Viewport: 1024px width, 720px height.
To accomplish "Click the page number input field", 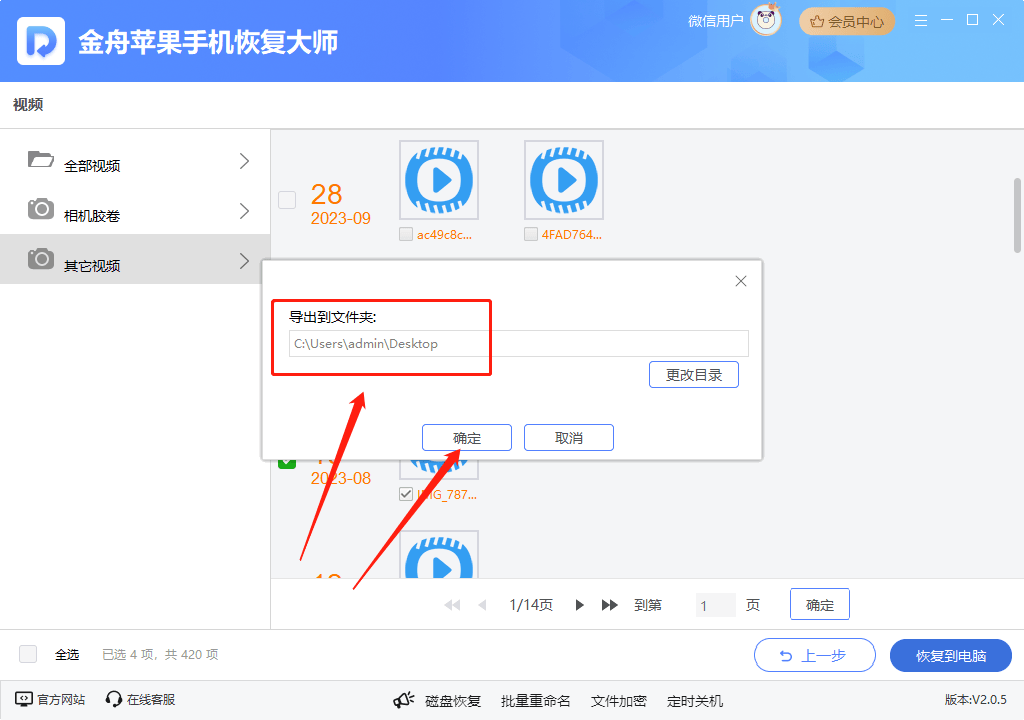I will (x=715, y=604).
